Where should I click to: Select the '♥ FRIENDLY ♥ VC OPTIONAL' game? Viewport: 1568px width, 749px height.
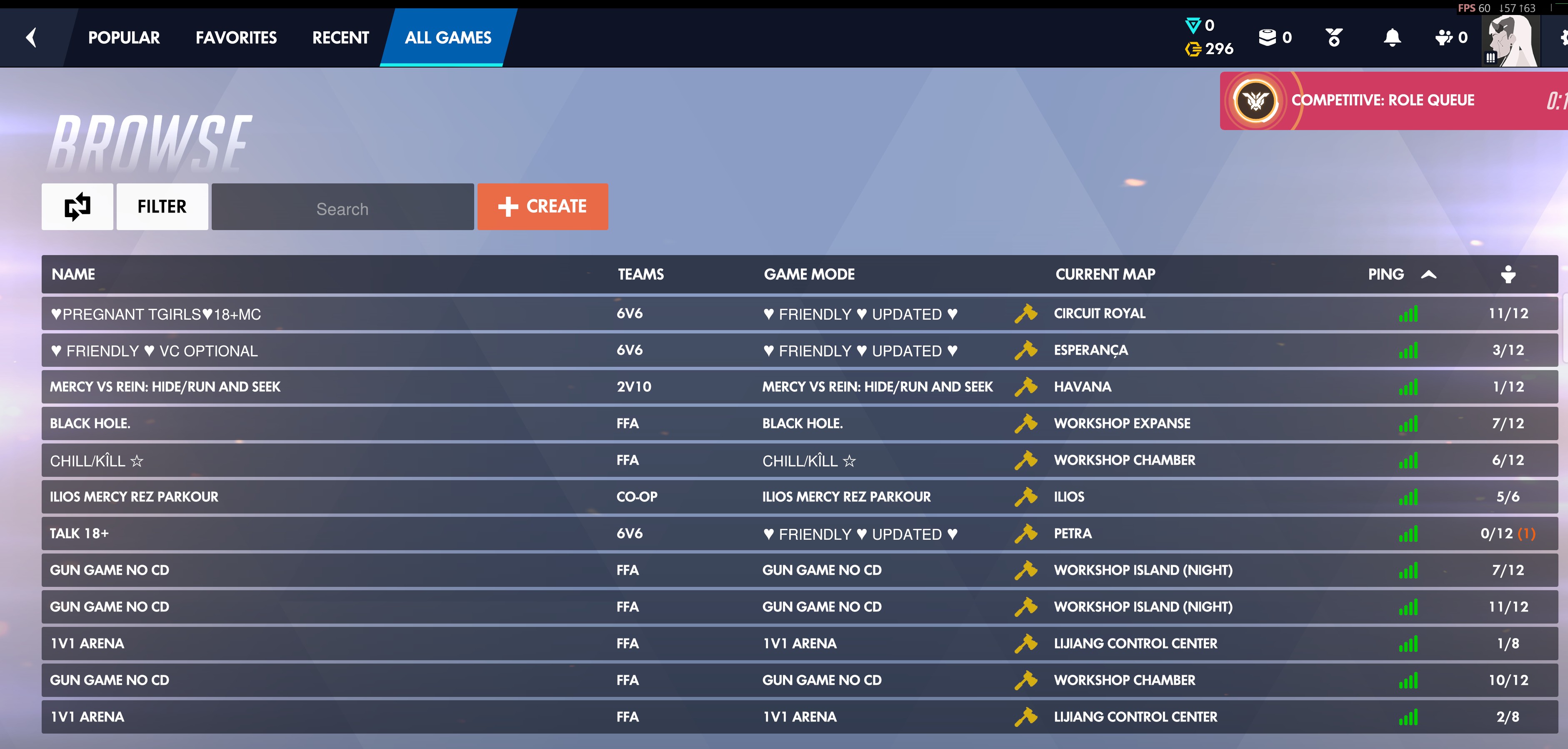click(x=155, y=351)
